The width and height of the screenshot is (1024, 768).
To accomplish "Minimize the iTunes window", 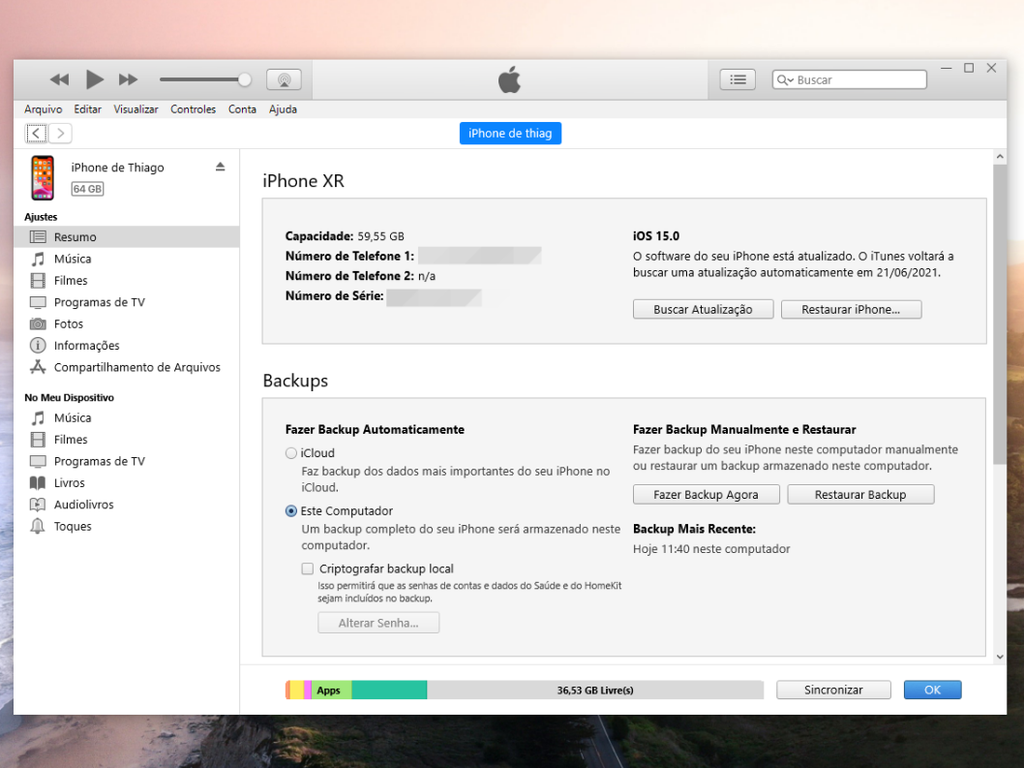I will (x=946, y=68).
